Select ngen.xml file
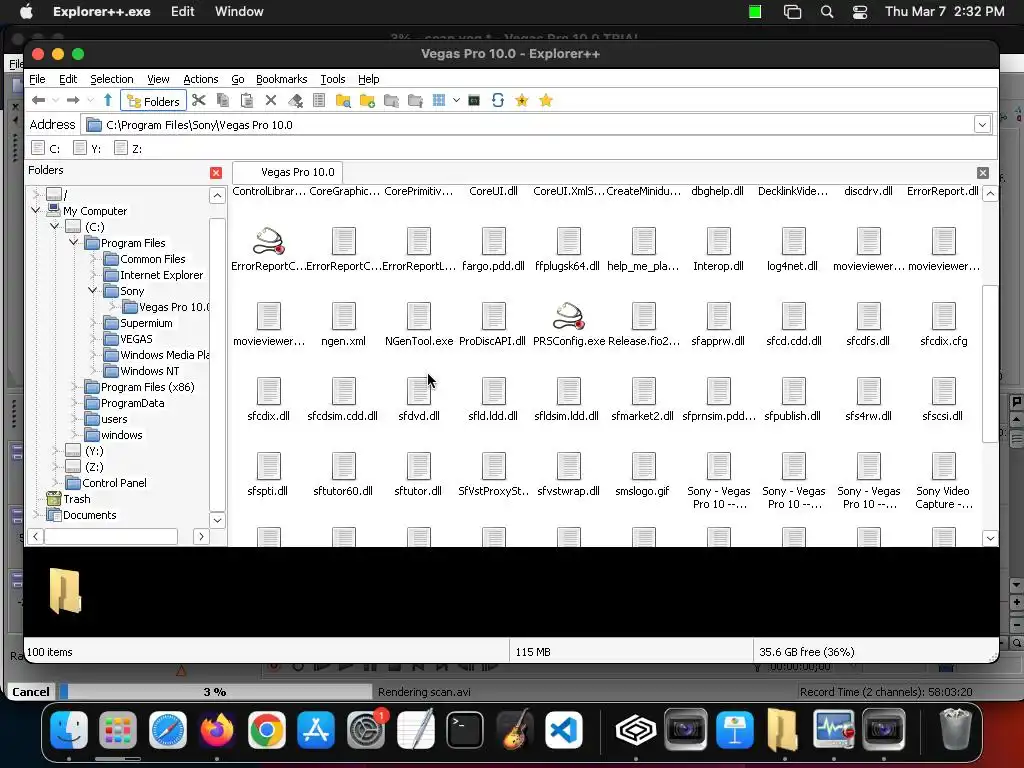 point(344,324)
